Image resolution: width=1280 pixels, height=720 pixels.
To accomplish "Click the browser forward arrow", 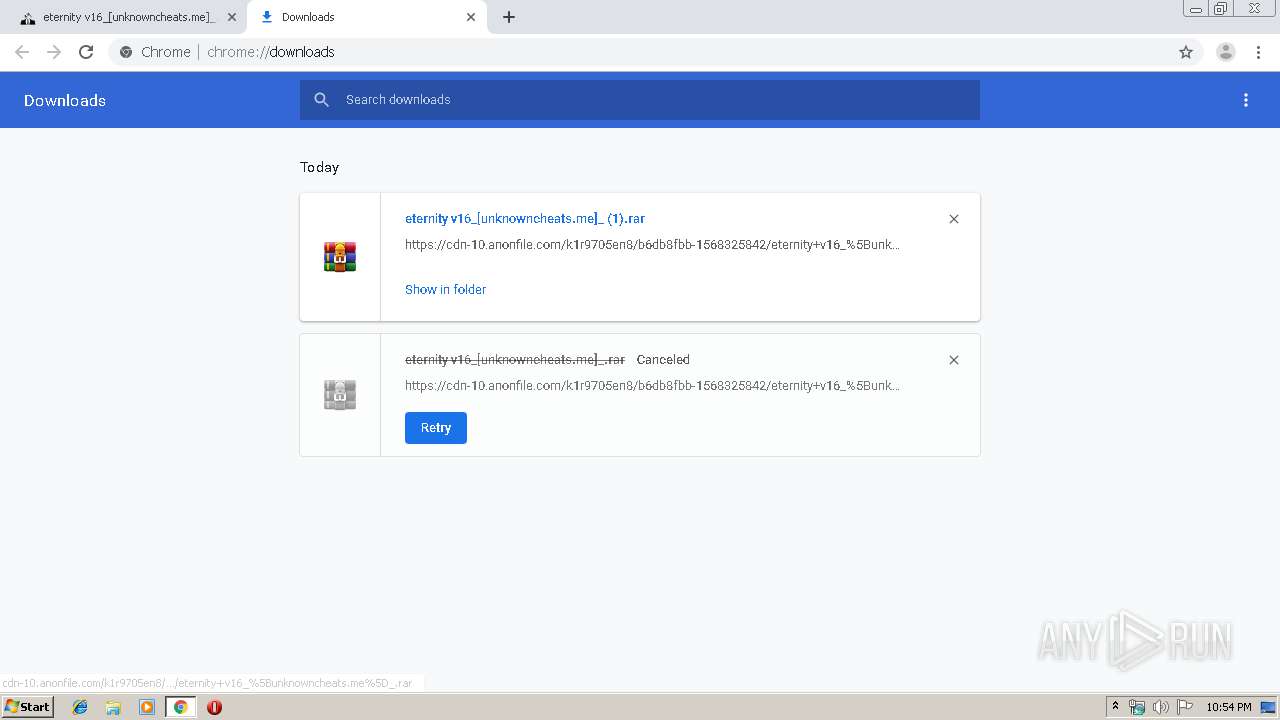I will pyautogui.click(x=54, y=52).
